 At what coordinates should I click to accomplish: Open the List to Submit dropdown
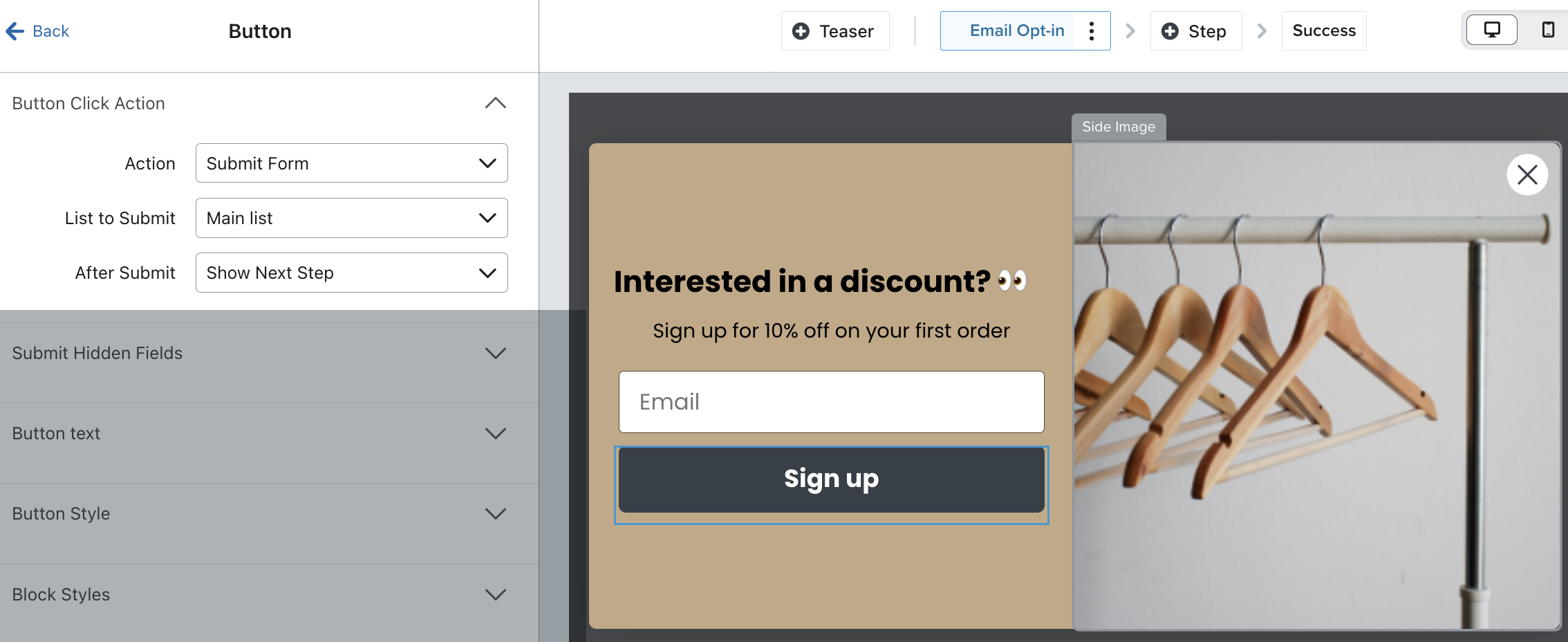[351, 218]
